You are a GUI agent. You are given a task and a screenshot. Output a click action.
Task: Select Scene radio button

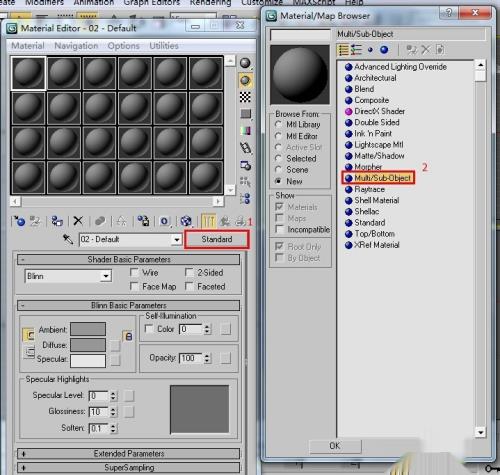(278, 169)
